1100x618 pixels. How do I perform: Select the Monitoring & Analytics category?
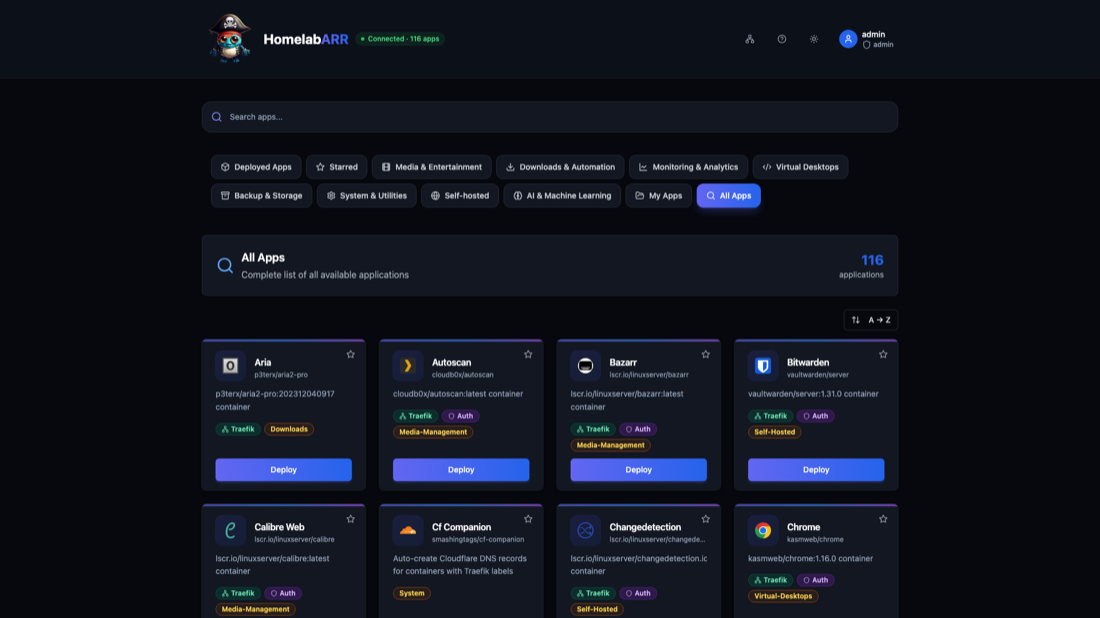(688, 167)
